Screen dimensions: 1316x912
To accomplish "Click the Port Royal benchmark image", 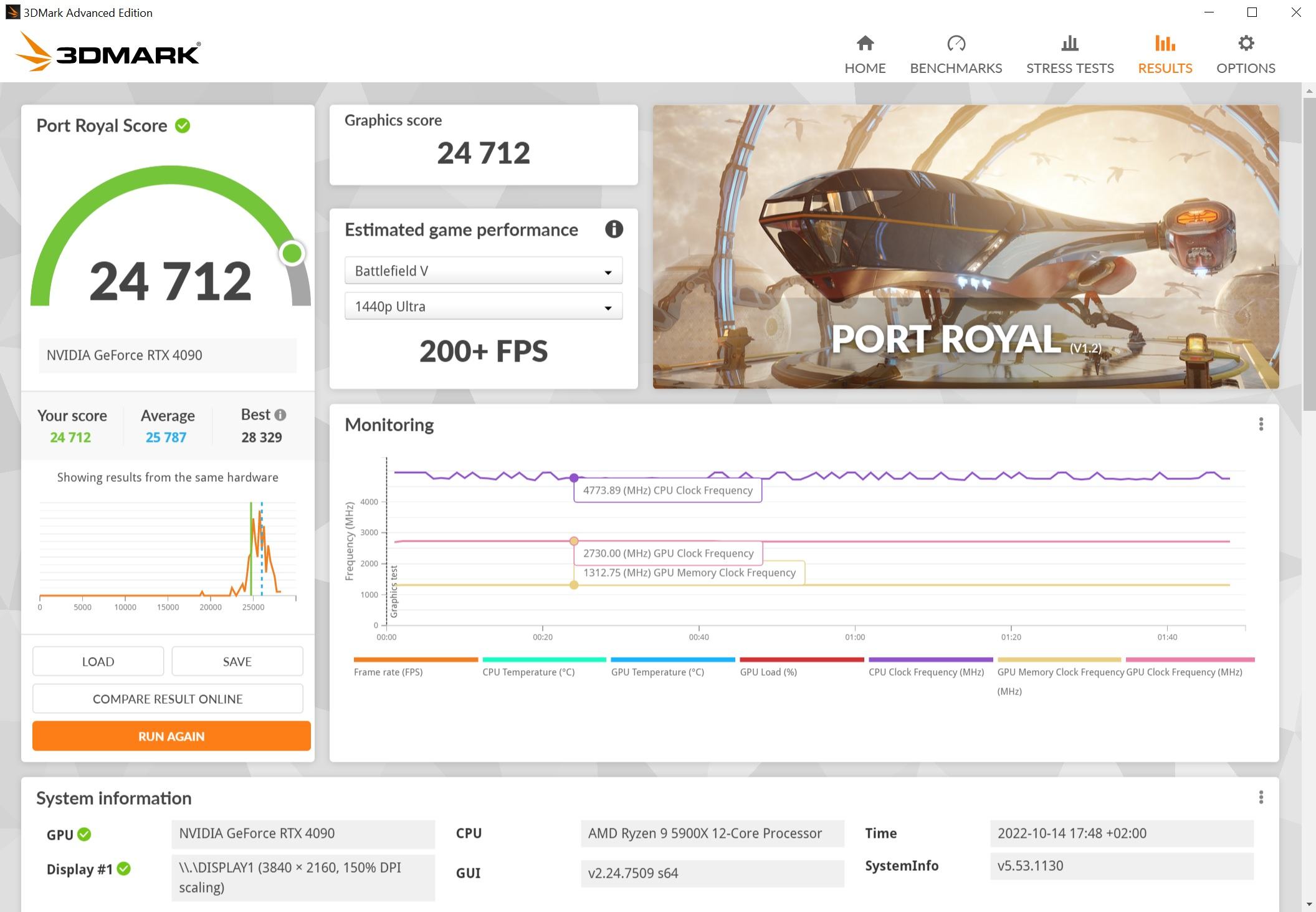I will (x=966, y=247).
